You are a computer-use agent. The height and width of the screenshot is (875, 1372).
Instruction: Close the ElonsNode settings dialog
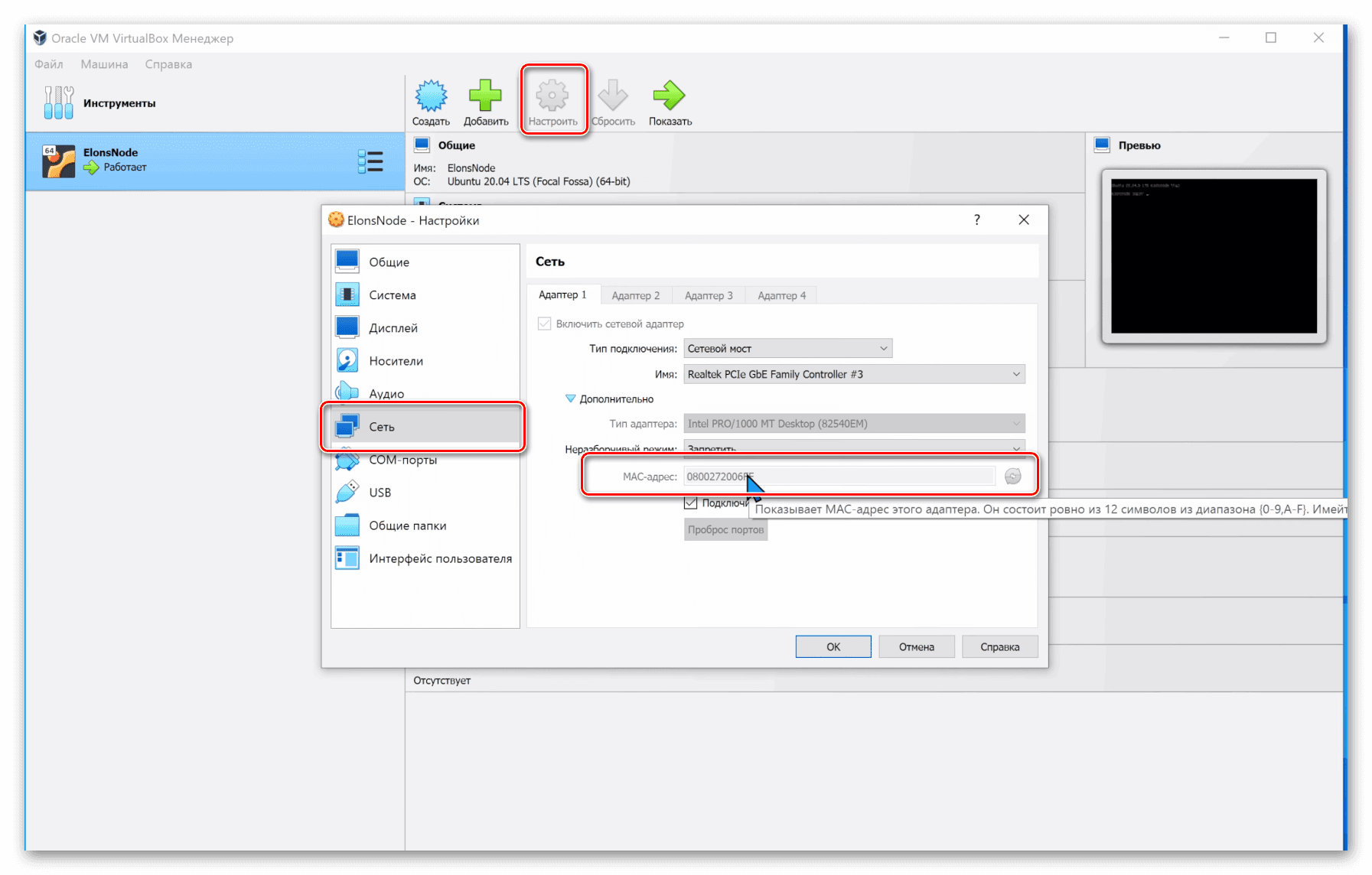pos(1024,220)
